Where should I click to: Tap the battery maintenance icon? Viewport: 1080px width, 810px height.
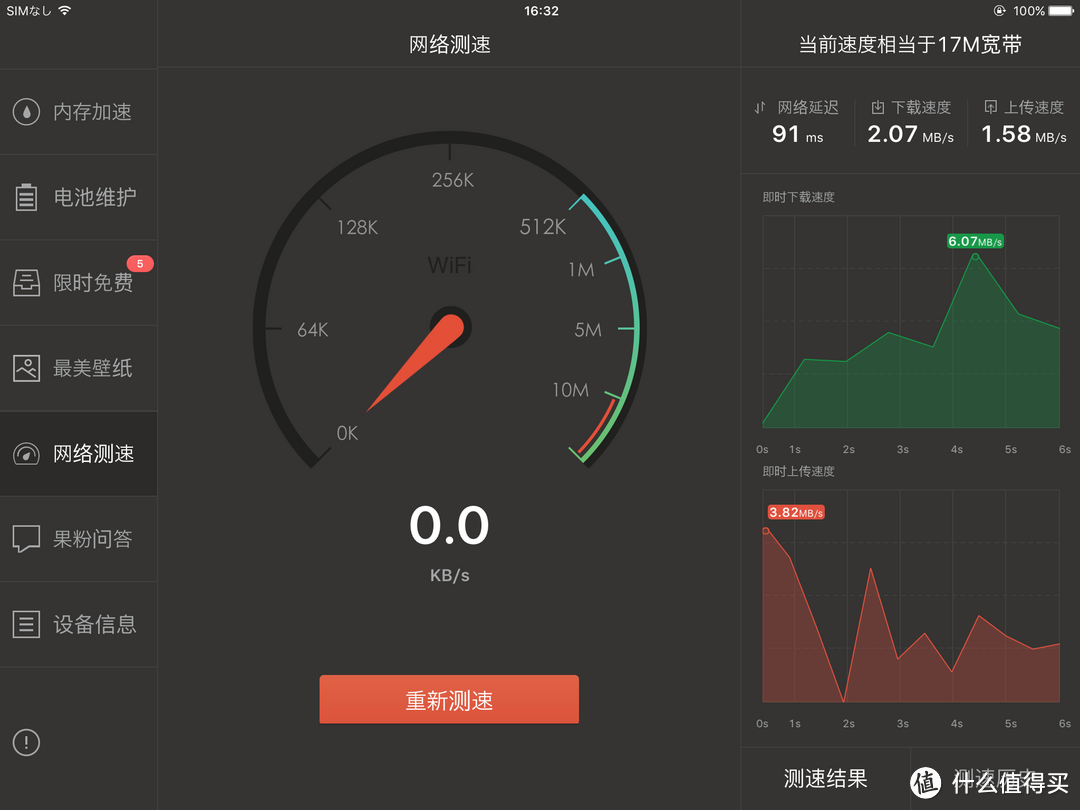click(26, 197)
